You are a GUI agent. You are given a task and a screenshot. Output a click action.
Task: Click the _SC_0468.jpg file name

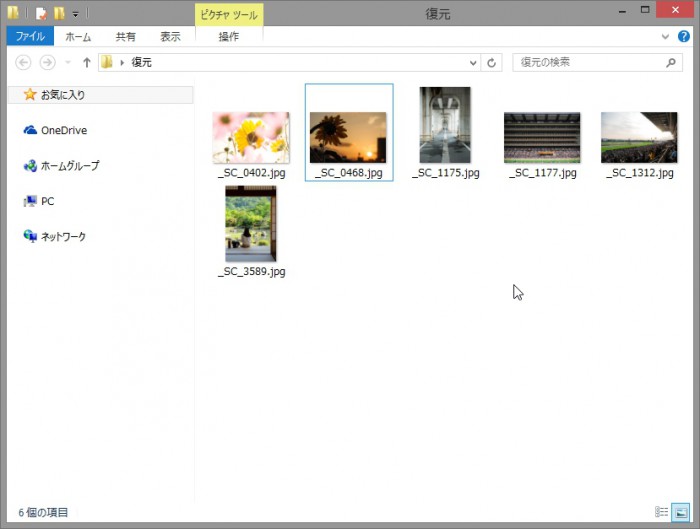coord(349,173)
